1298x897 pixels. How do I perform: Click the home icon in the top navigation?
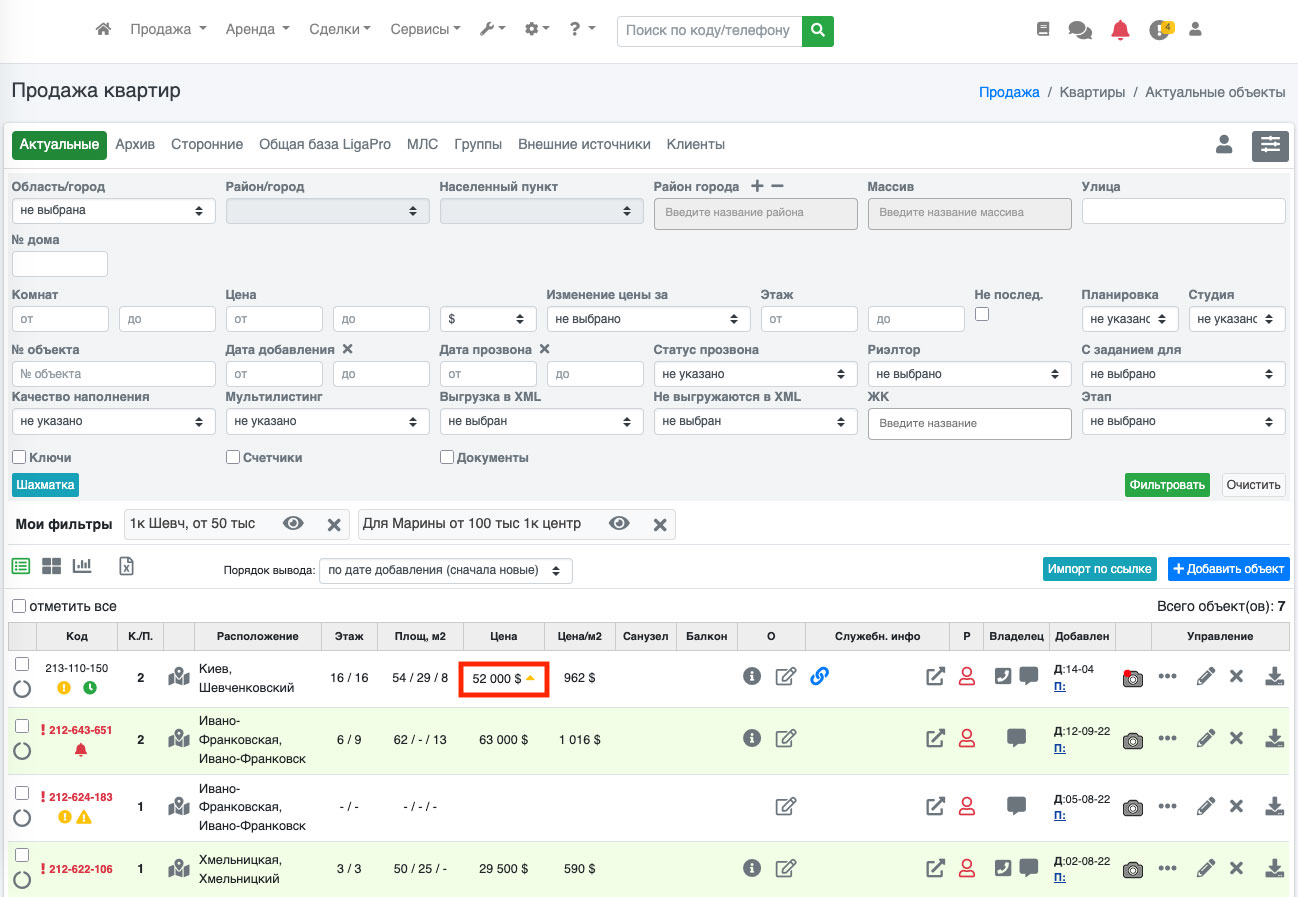pos(103,30)
